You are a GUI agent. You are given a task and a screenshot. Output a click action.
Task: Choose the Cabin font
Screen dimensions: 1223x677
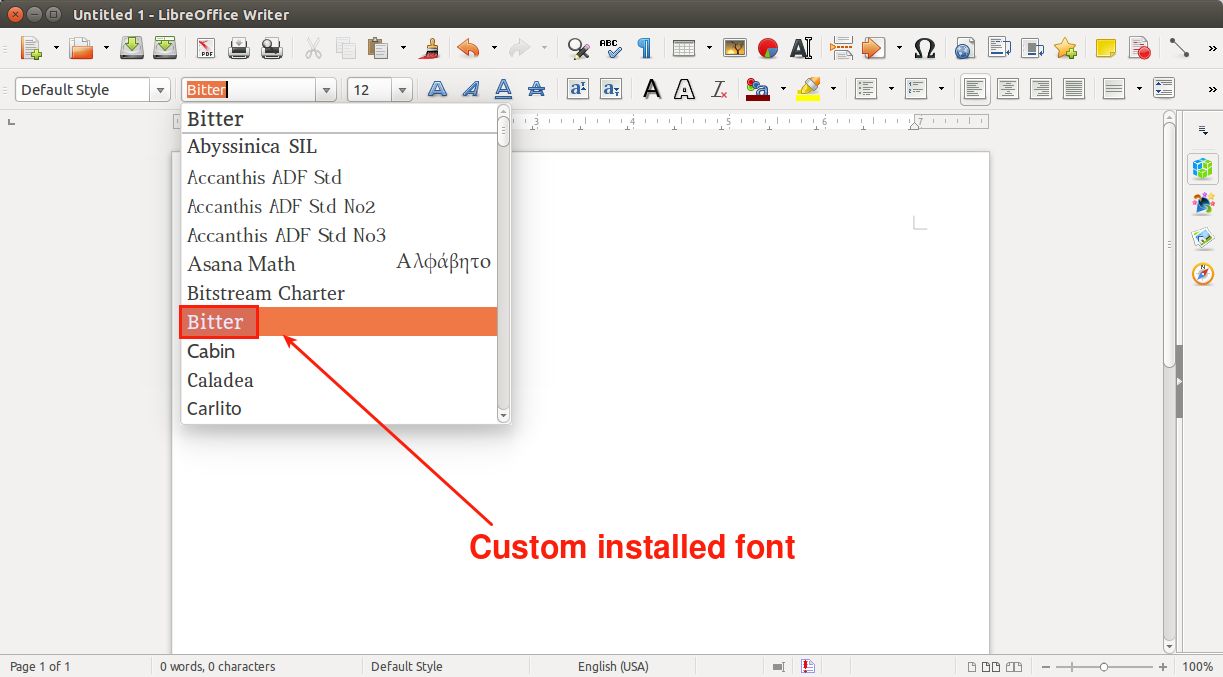(339, 351)
